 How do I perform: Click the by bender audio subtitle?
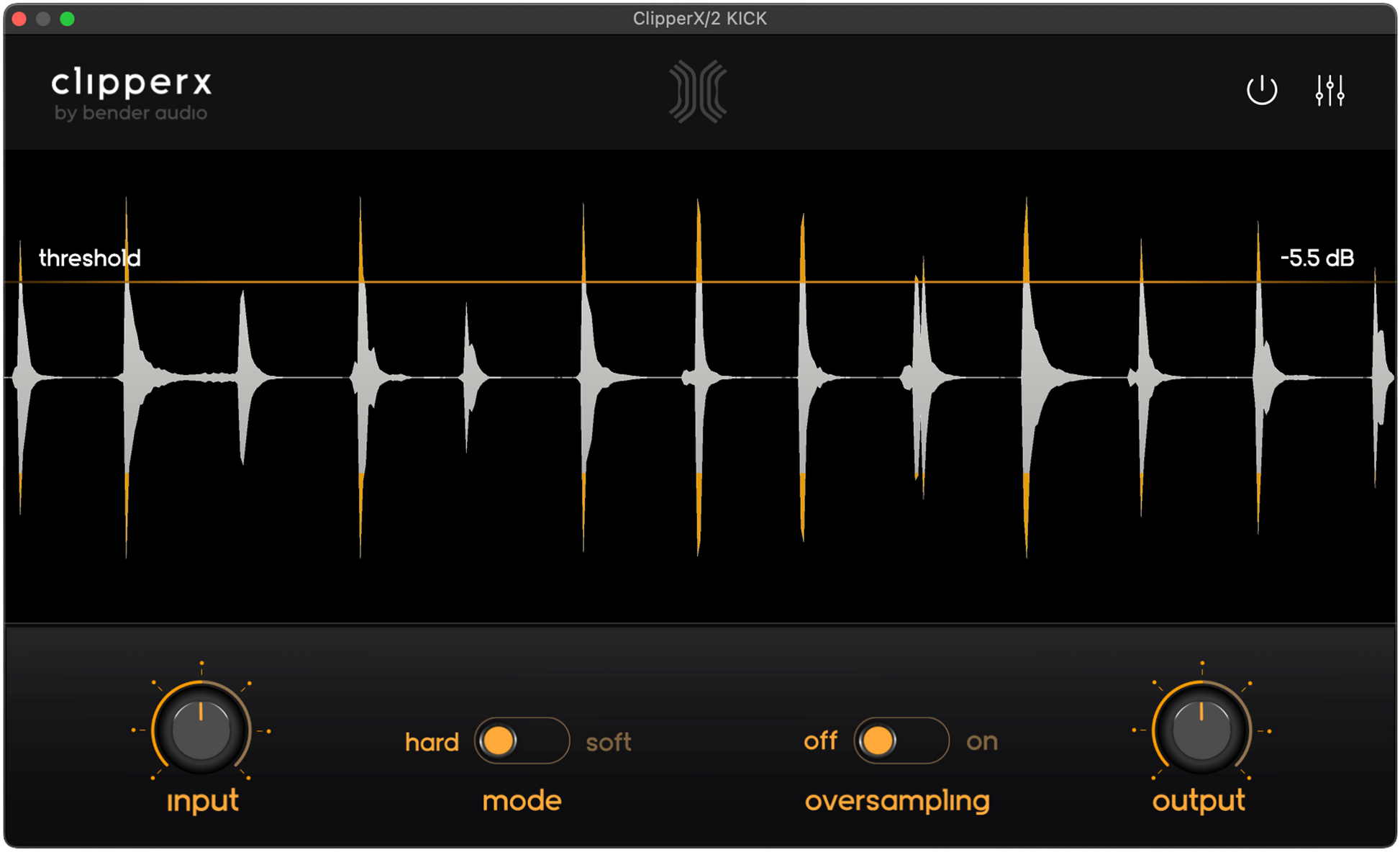pyautogui.click(x=131, y=113)
